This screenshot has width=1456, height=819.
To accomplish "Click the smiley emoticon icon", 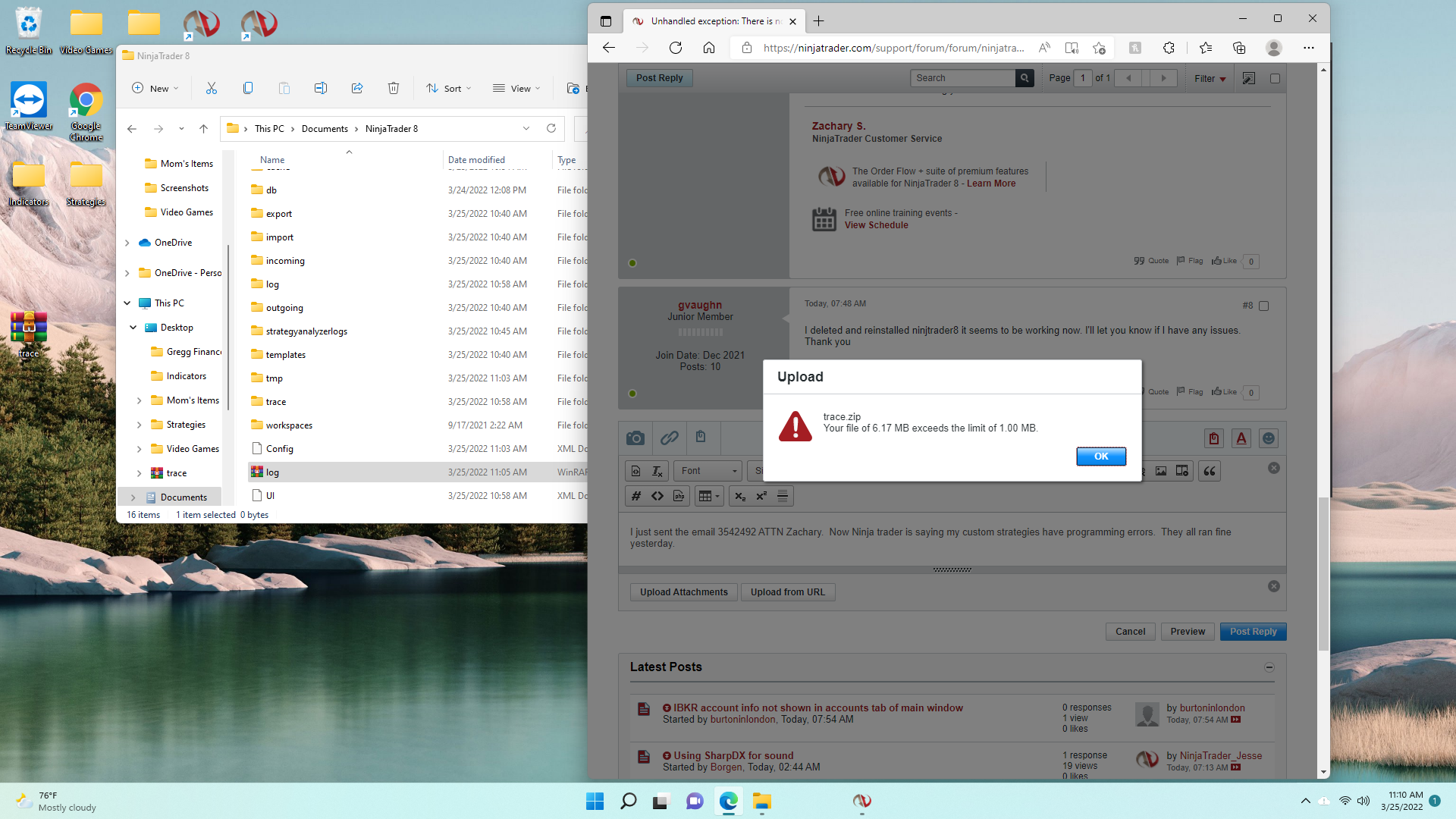I will tap(1269, 438).
